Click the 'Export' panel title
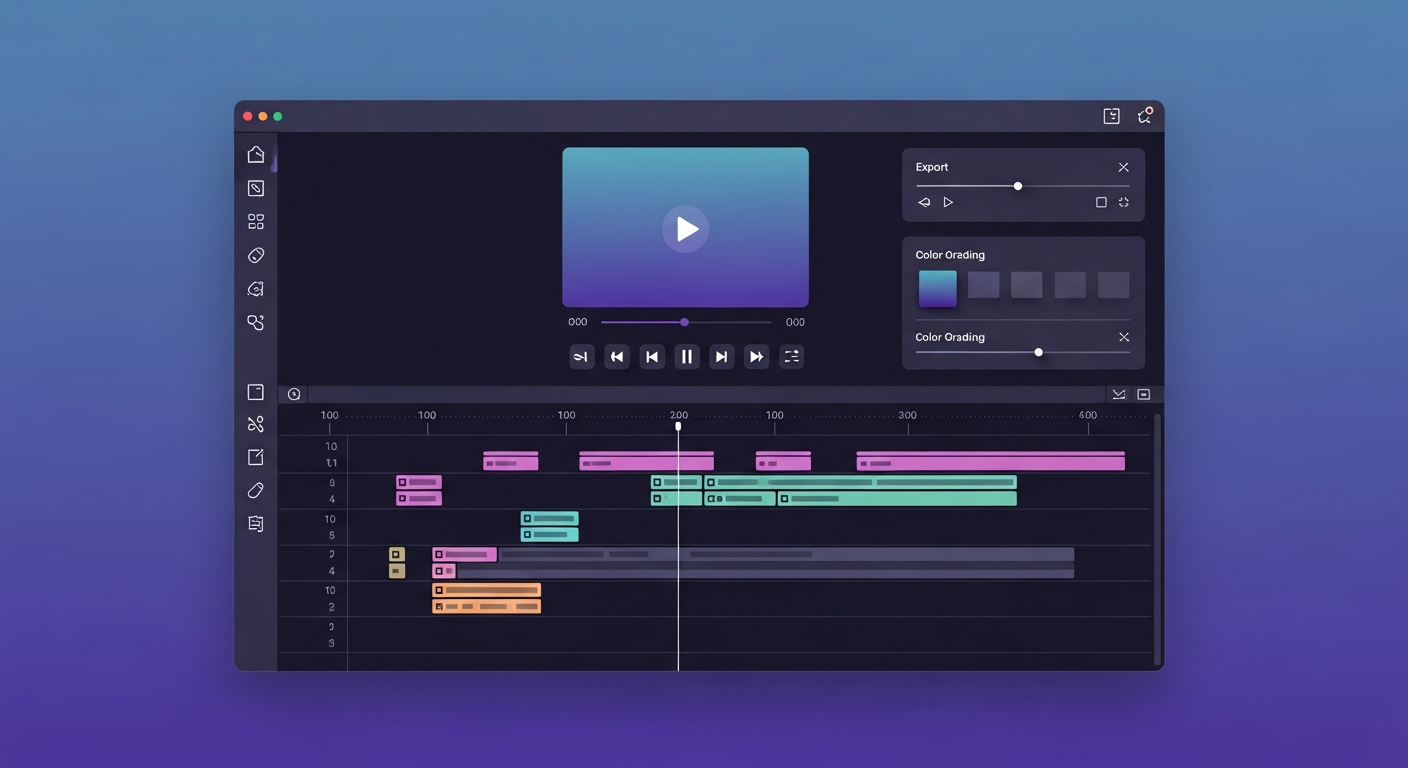 [932, 167]
